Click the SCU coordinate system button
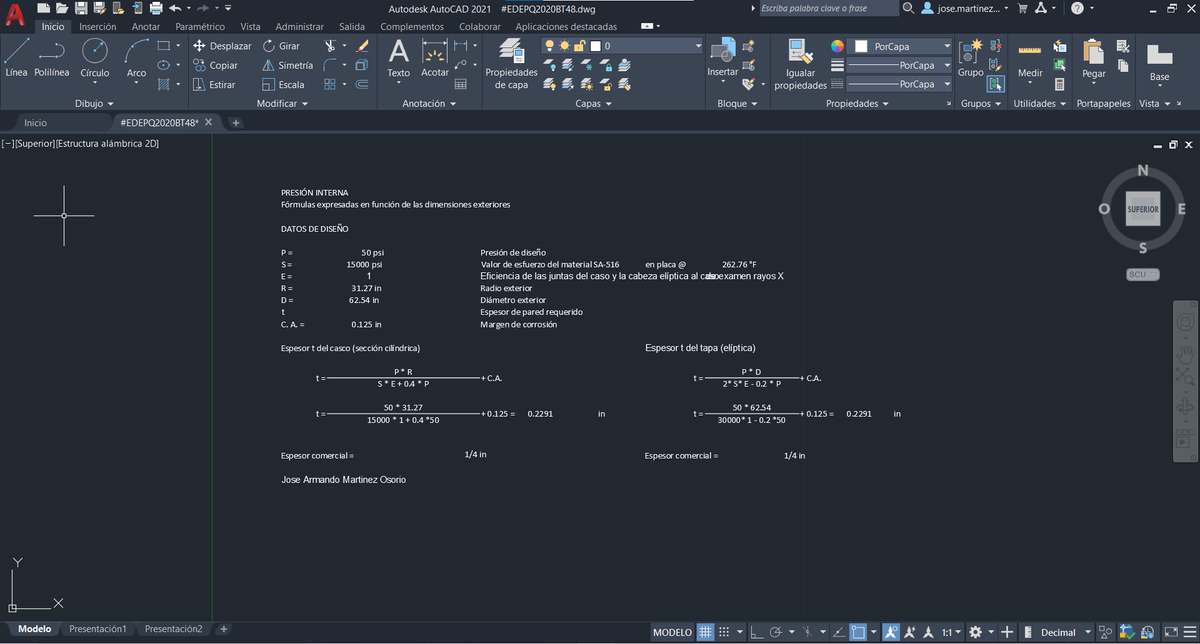The width and height of the screenshot is (1200, 644). point(1142,274)
